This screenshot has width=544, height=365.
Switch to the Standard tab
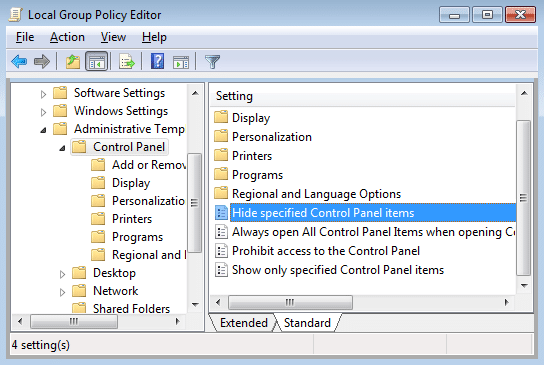point(307,323)
